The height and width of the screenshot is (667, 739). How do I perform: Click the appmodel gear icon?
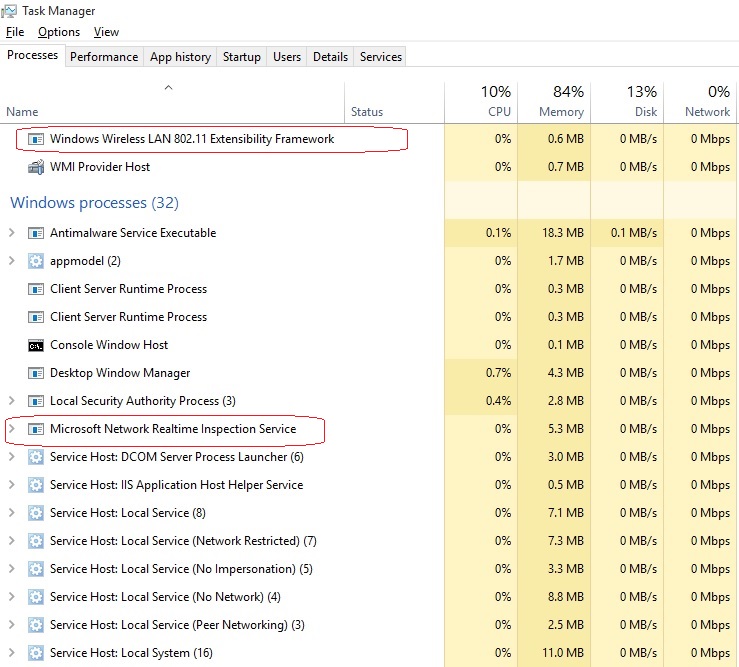36,261
